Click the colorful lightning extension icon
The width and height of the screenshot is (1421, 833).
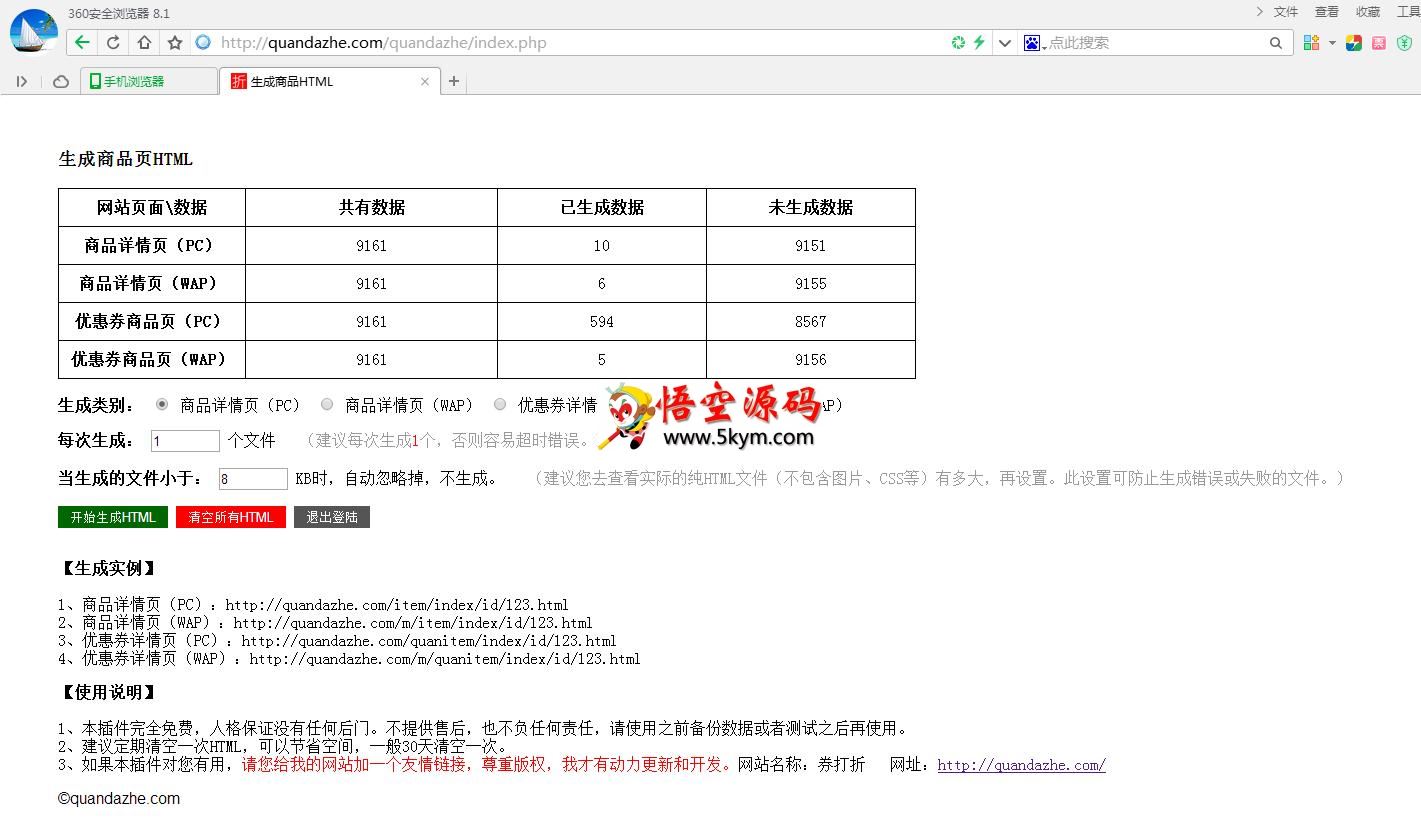point(1354,42)
